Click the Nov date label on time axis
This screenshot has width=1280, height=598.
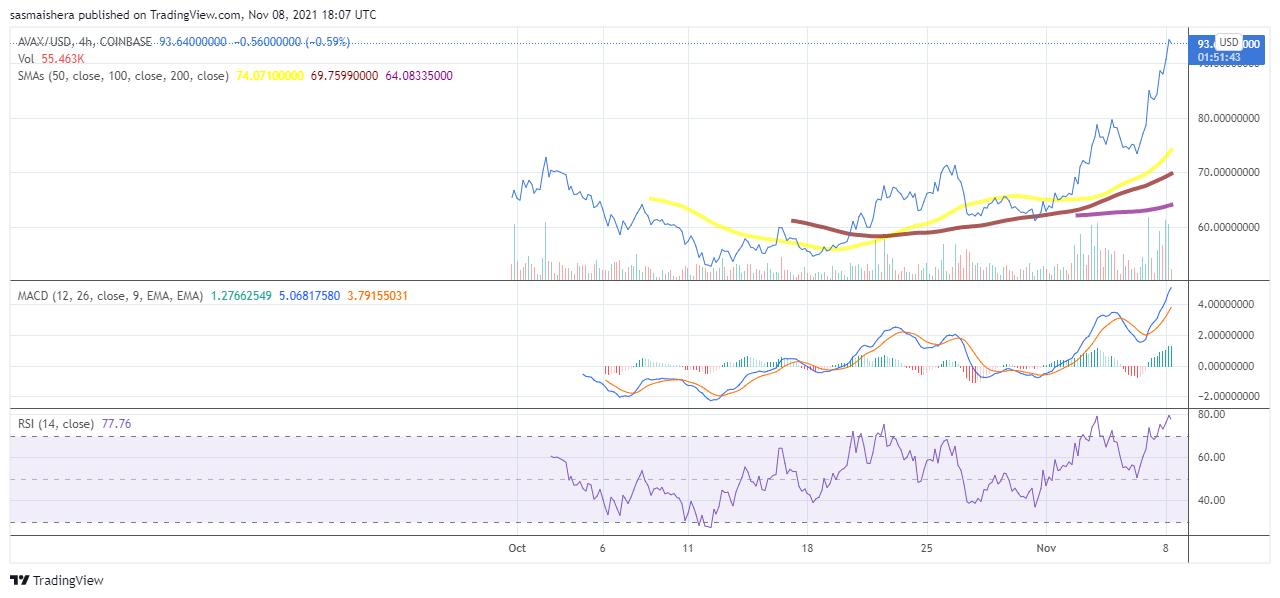click(1047, 548)
